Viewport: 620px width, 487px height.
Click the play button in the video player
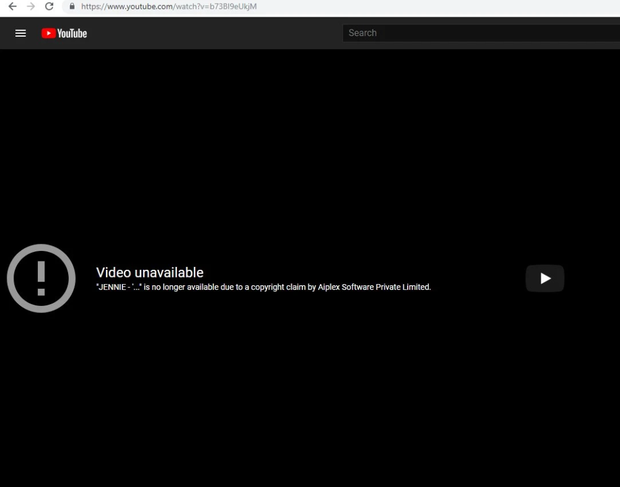click(545, 278)
